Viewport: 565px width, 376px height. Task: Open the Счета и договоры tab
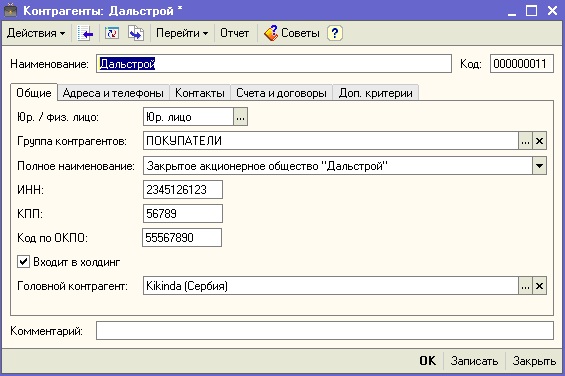(x=281, y=93)
